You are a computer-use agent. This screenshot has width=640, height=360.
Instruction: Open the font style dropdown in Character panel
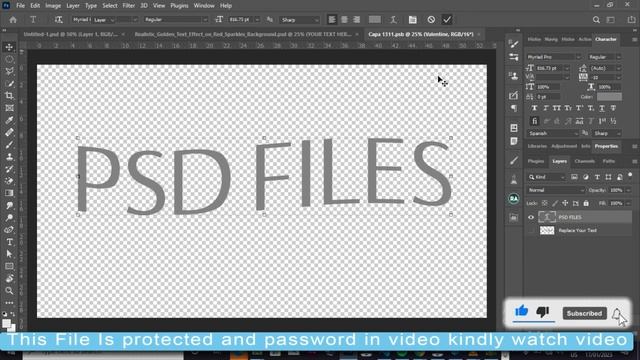604,57
